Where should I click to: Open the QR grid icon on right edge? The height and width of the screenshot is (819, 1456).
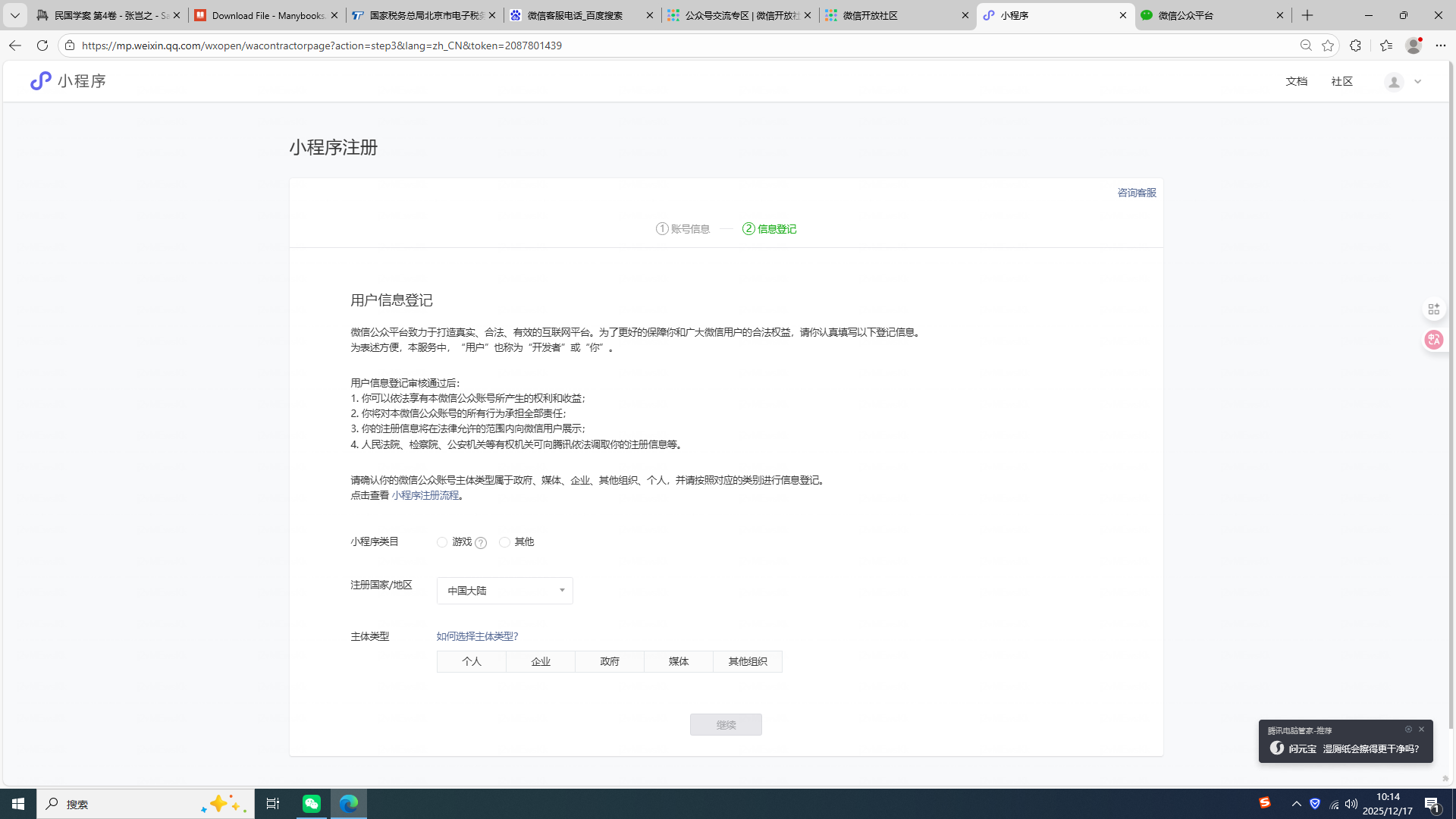click(1433, 309)
